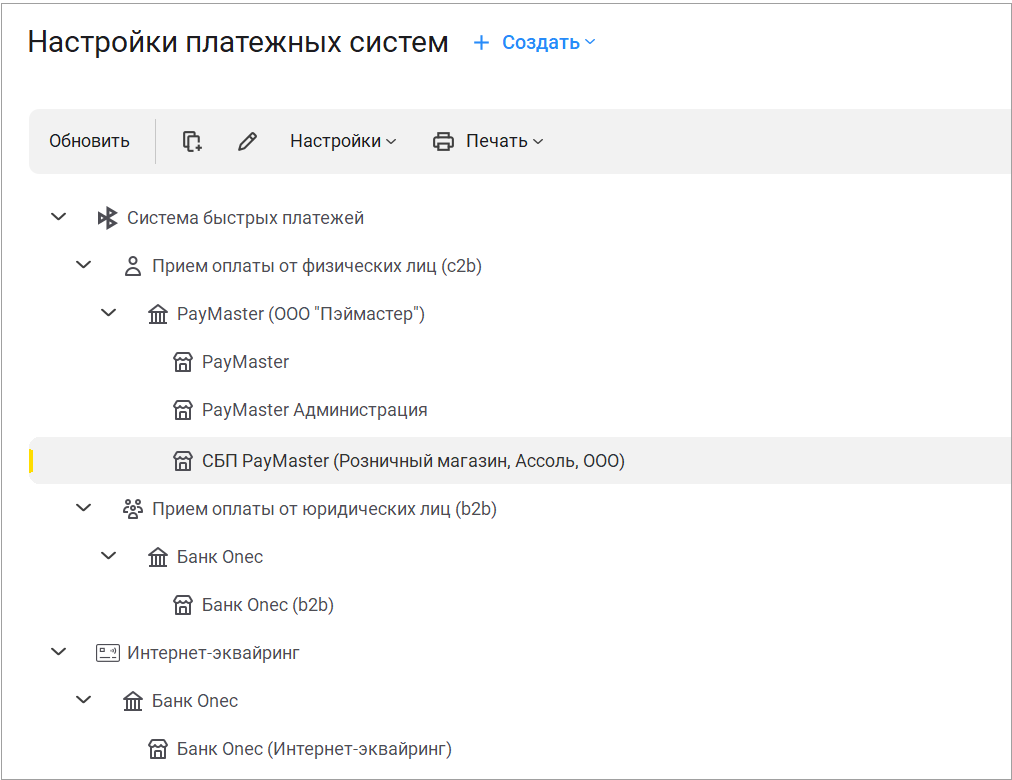Image resolution: width=1012 pixels, height=780 pixels.
Task: Collapse the Прием оплаты от физических лиц node
Action: [84, 265]
